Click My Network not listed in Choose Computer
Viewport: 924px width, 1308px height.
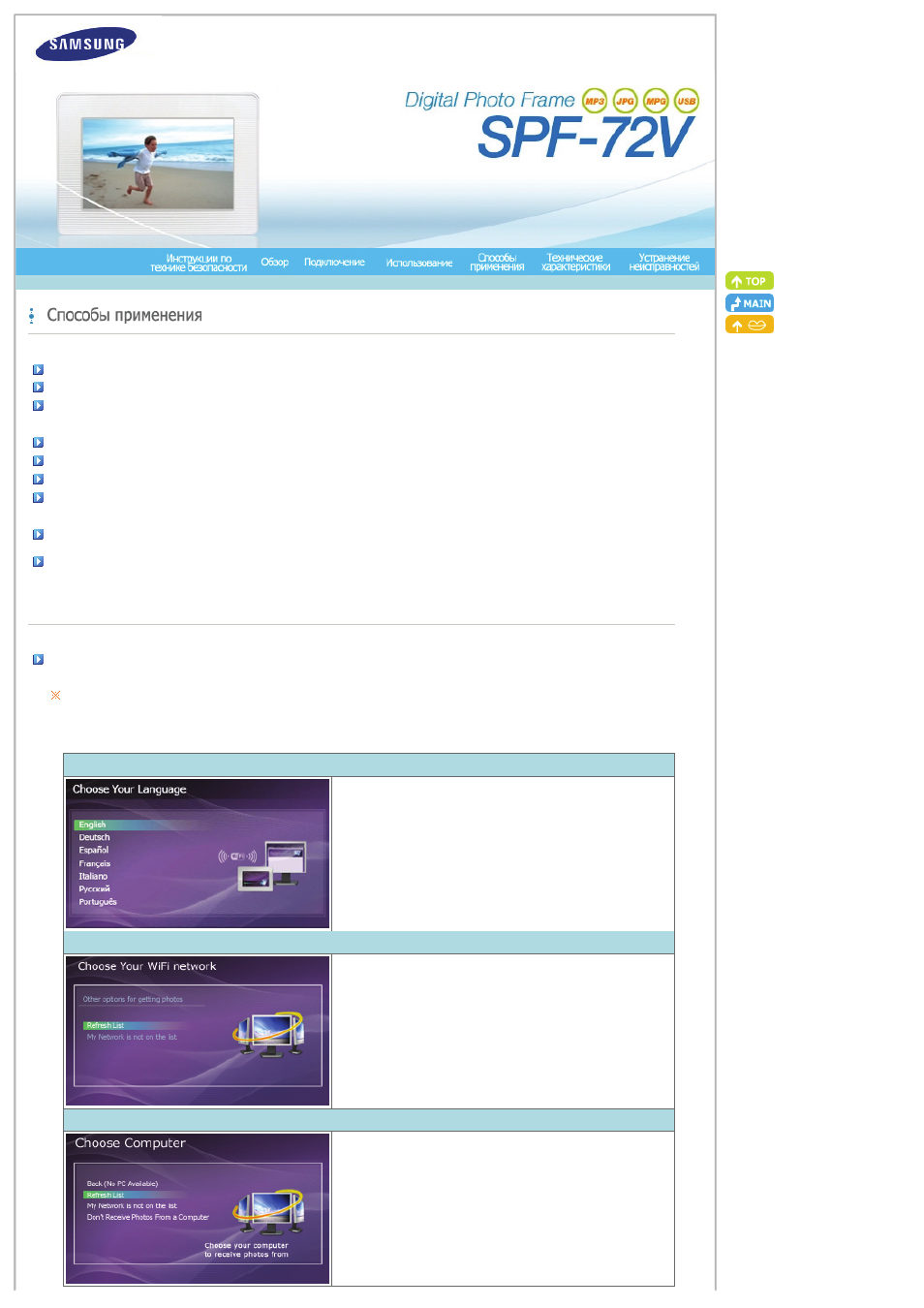(132, 1206)
